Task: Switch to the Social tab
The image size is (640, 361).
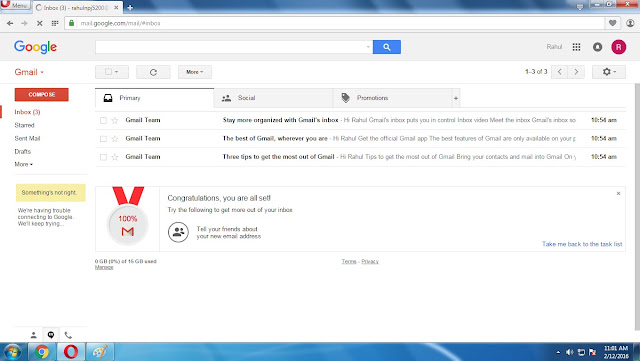Action: (273, 98)
